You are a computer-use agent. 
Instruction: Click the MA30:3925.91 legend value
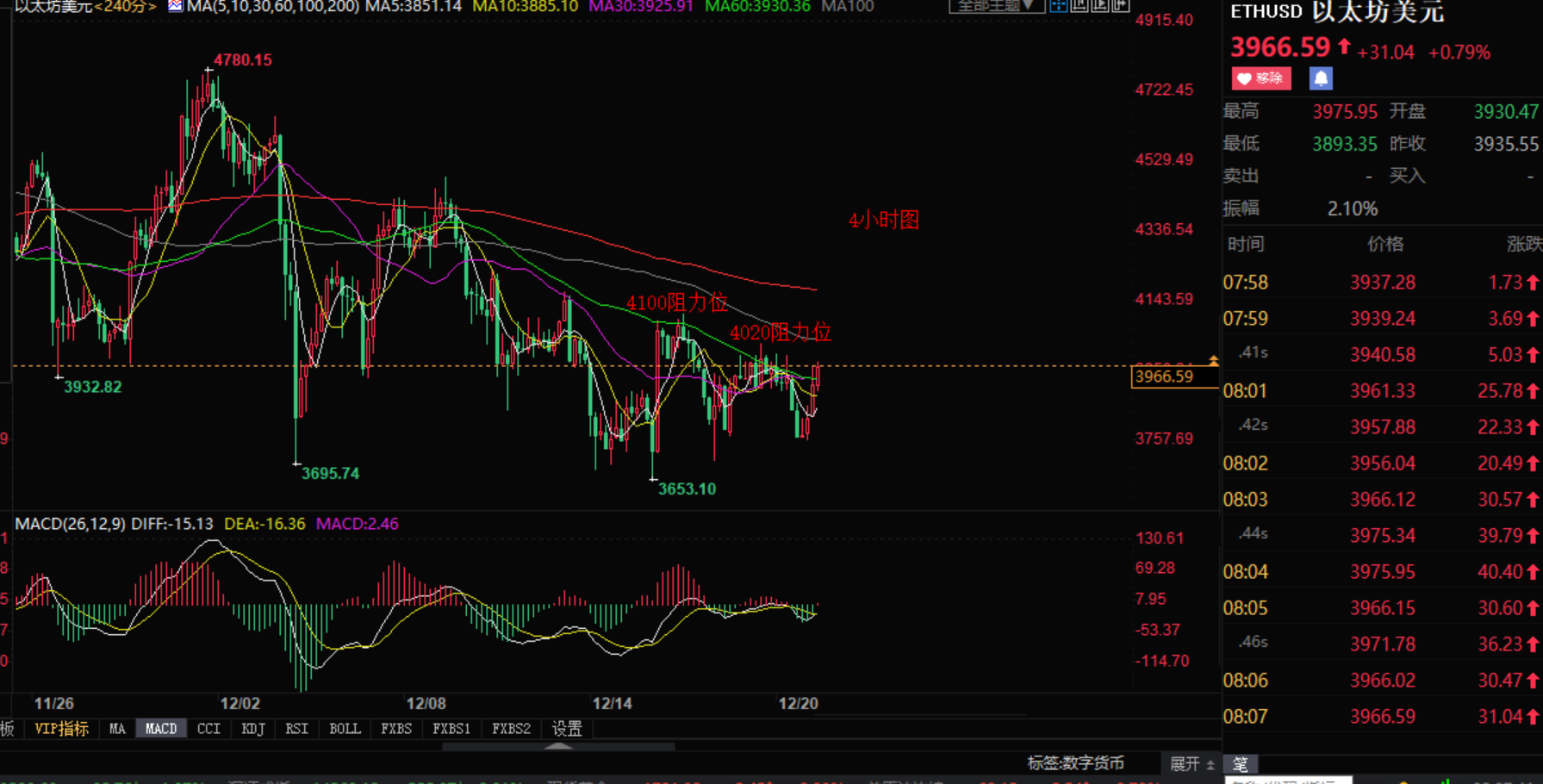pyautogui.click(x=641, y=6)
